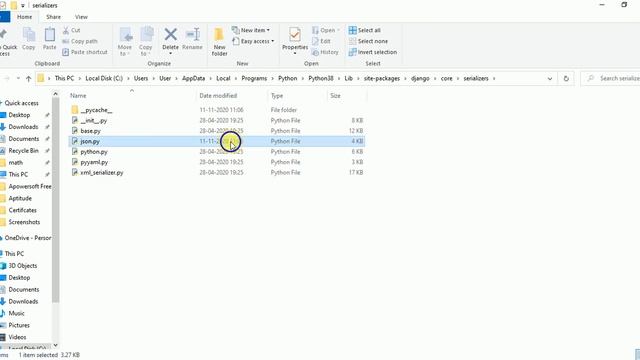The image size is (640, 360).
Task: Open the New item dropdown
Action: [x=251, y=30]
